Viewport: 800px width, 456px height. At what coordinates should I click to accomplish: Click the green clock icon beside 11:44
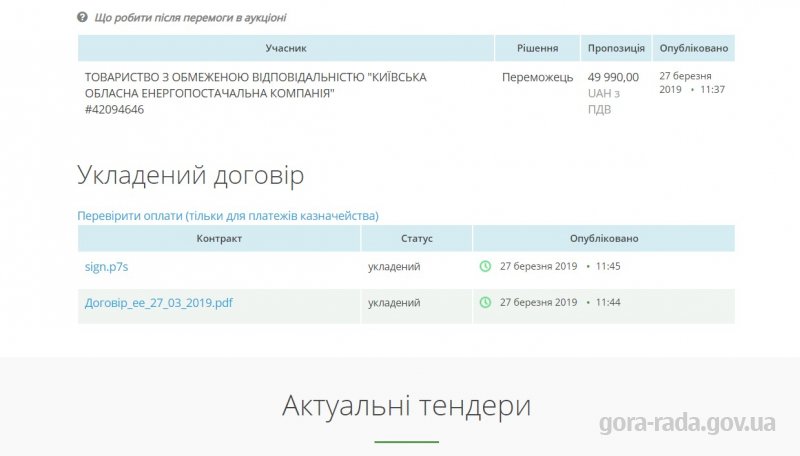tap(485, 302)
